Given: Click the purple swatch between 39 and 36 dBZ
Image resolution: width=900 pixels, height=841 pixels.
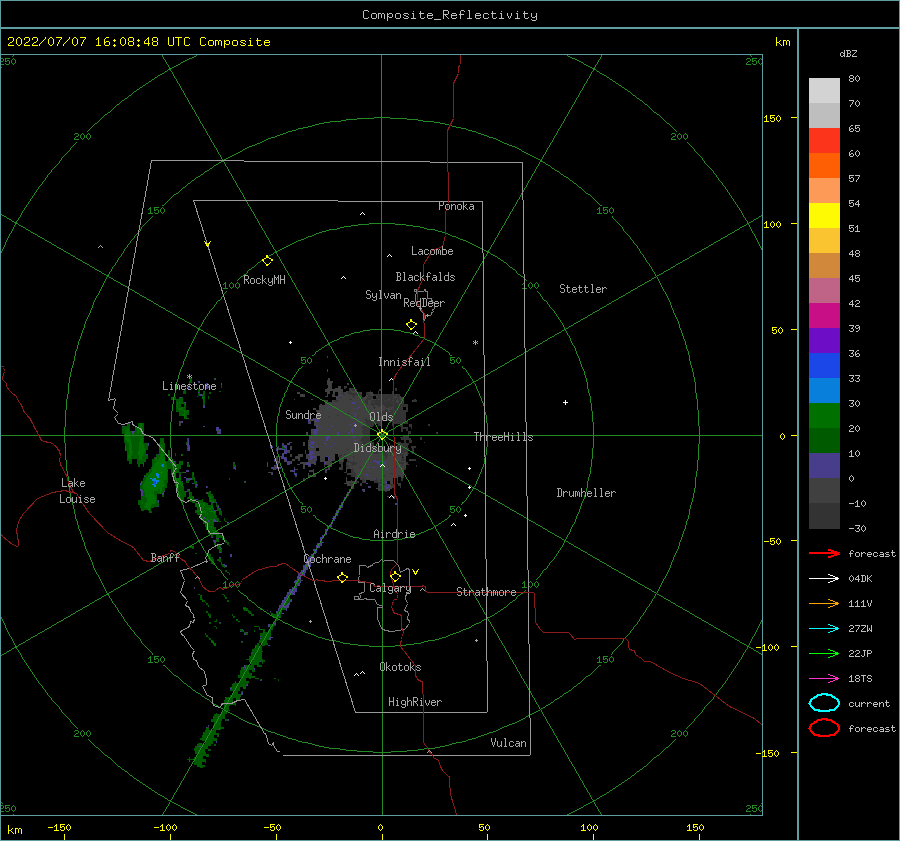Looking at the screenshot, I should (x=824, y=341).
